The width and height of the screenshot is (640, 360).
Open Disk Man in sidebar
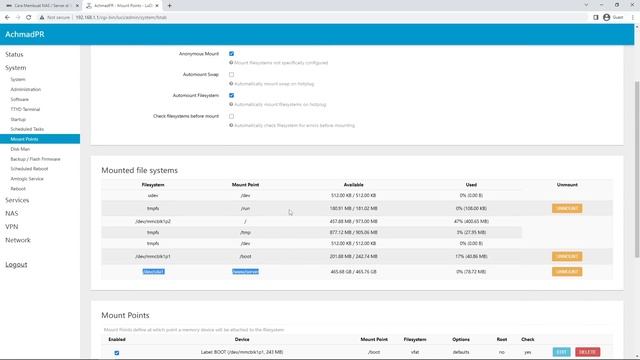click(x=20, y=149)
